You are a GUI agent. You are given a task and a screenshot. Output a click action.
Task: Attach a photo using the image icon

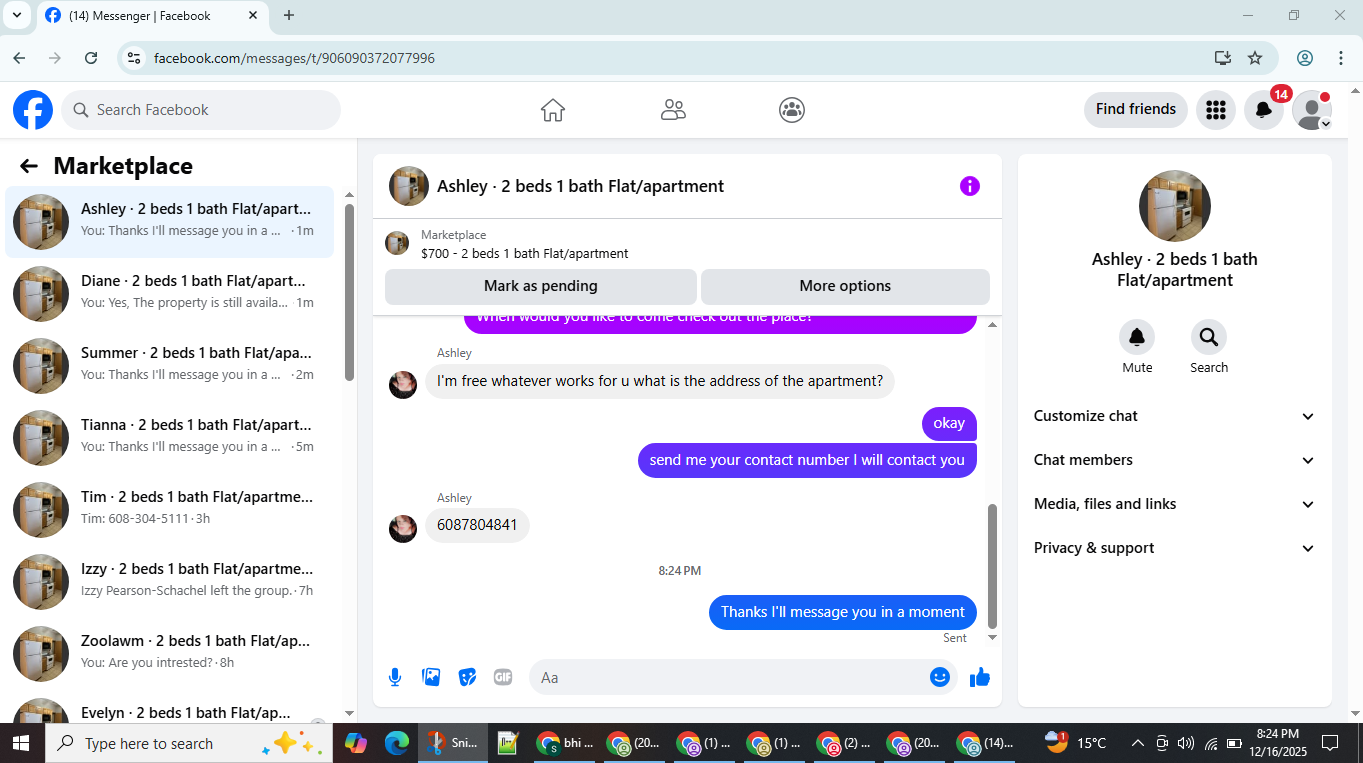[431, 677]
